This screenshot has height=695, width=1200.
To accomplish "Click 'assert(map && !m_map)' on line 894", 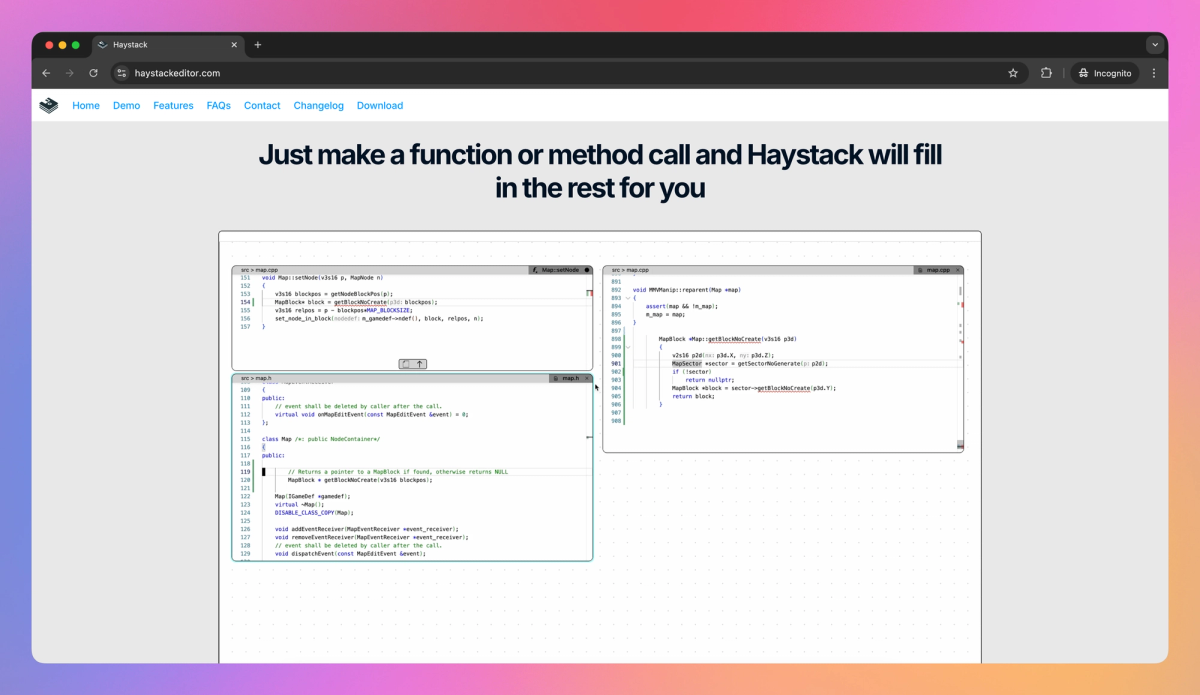I will click(681, 306).
